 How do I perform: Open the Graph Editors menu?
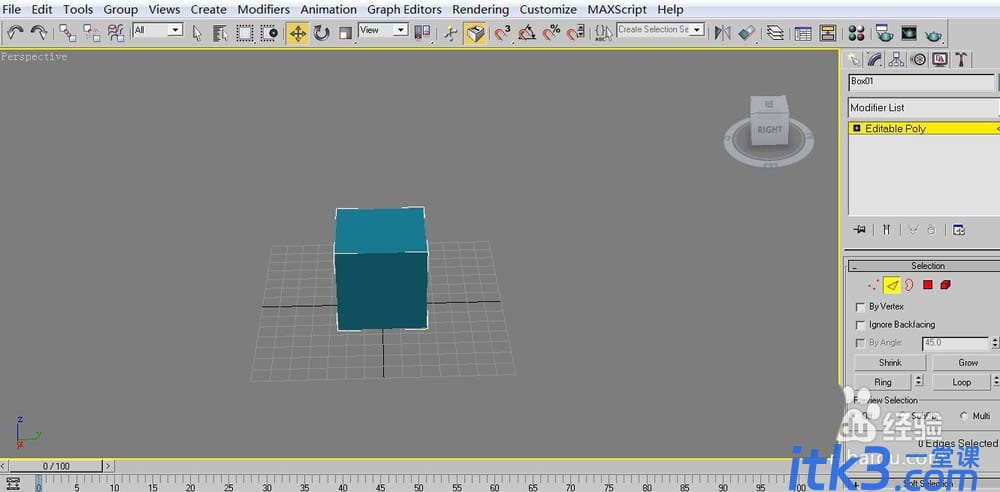404,10
